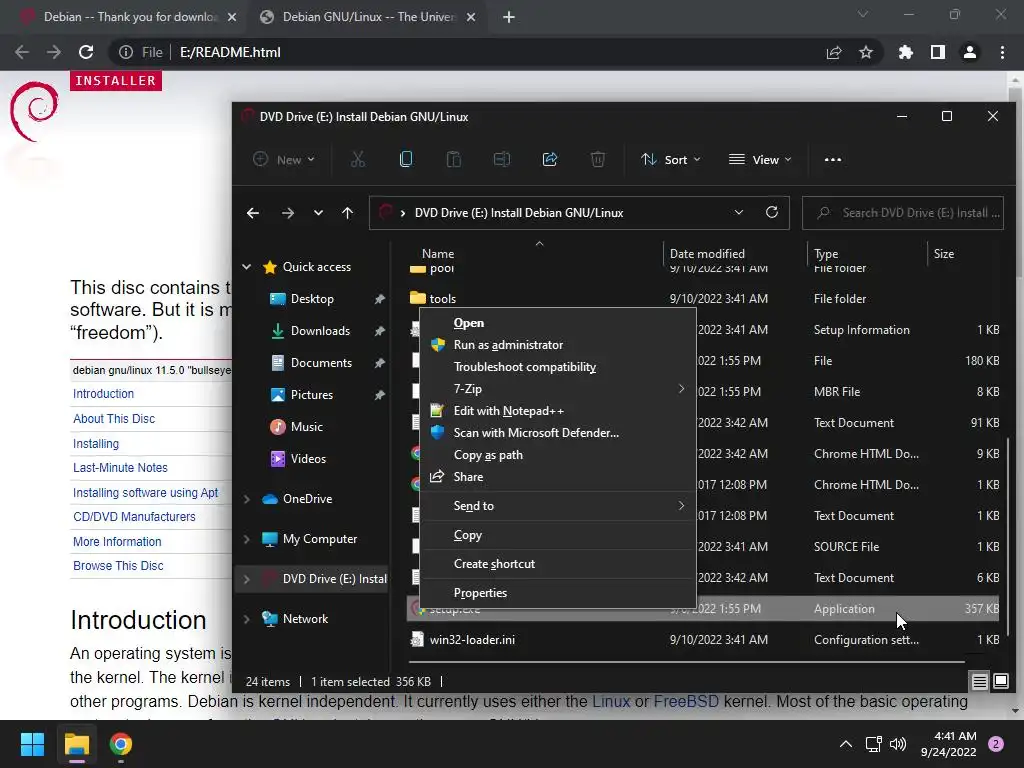Expand Network tree node
The height and width of the screenshot is (768, 1024).
point(247,618)
